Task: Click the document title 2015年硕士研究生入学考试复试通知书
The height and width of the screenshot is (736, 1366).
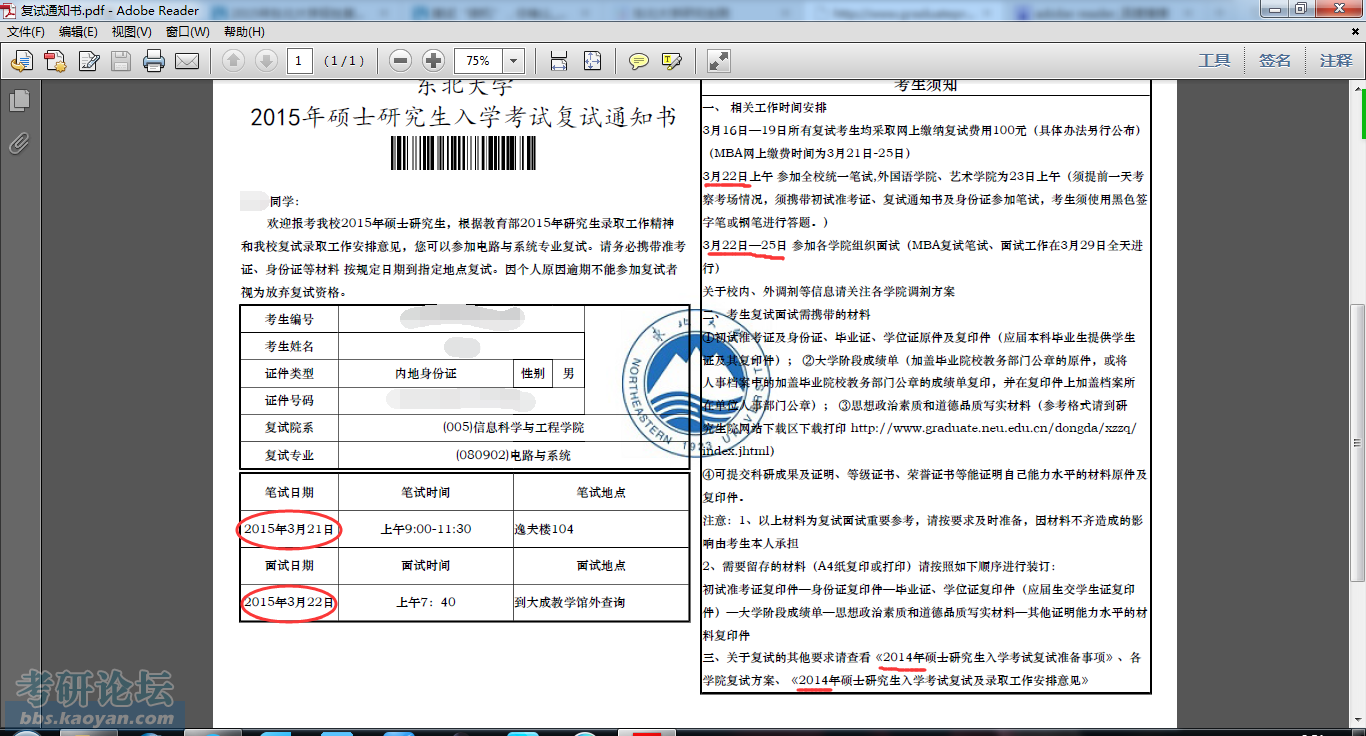Action: pos(463,117)
